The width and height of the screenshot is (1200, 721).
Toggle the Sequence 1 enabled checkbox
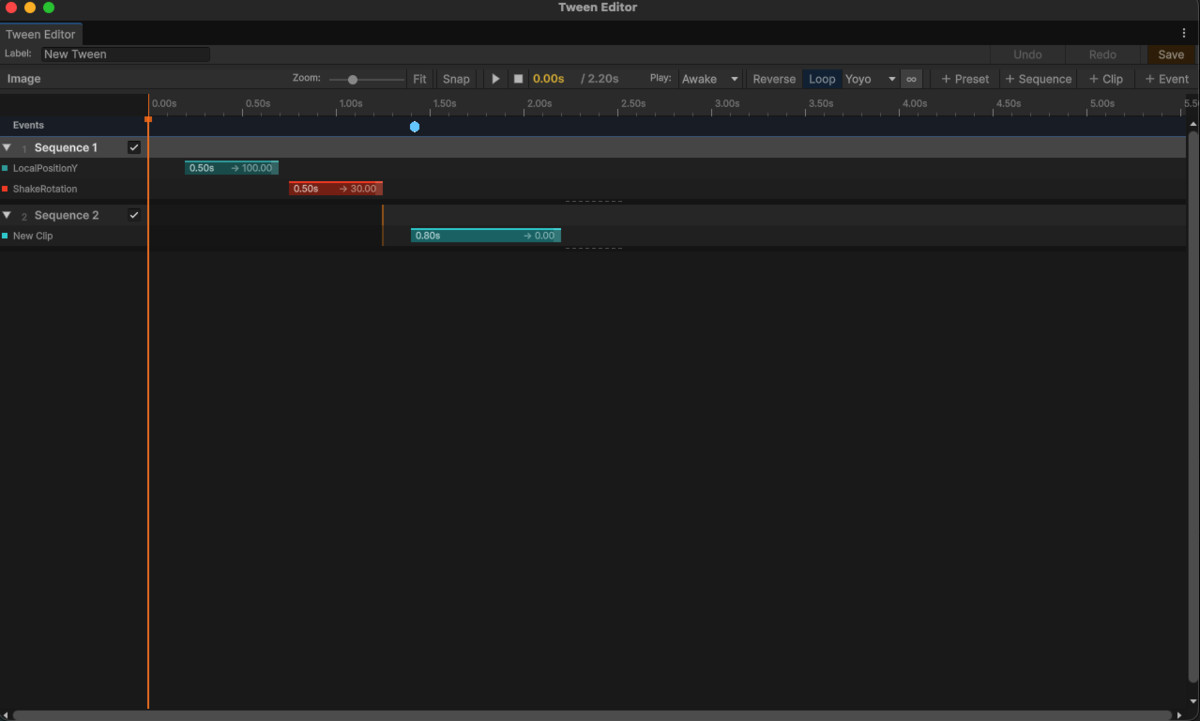pyautogui.click(x=134, y=147)
